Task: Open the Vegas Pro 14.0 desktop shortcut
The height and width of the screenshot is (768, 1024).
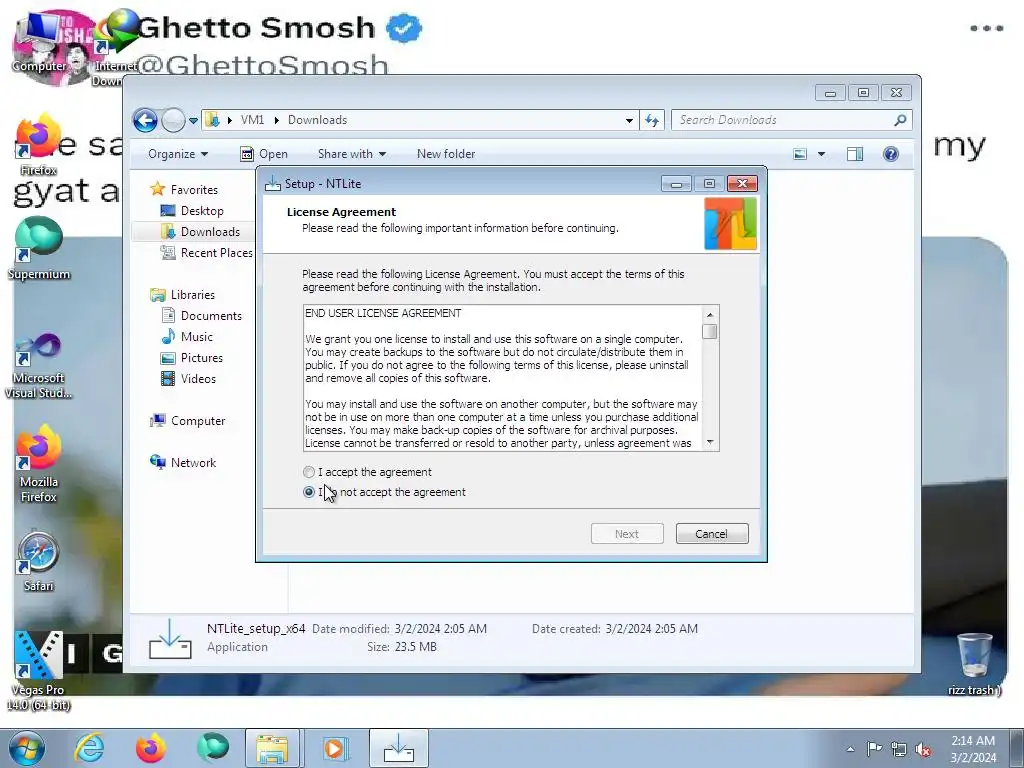Action: coord(39,671)
